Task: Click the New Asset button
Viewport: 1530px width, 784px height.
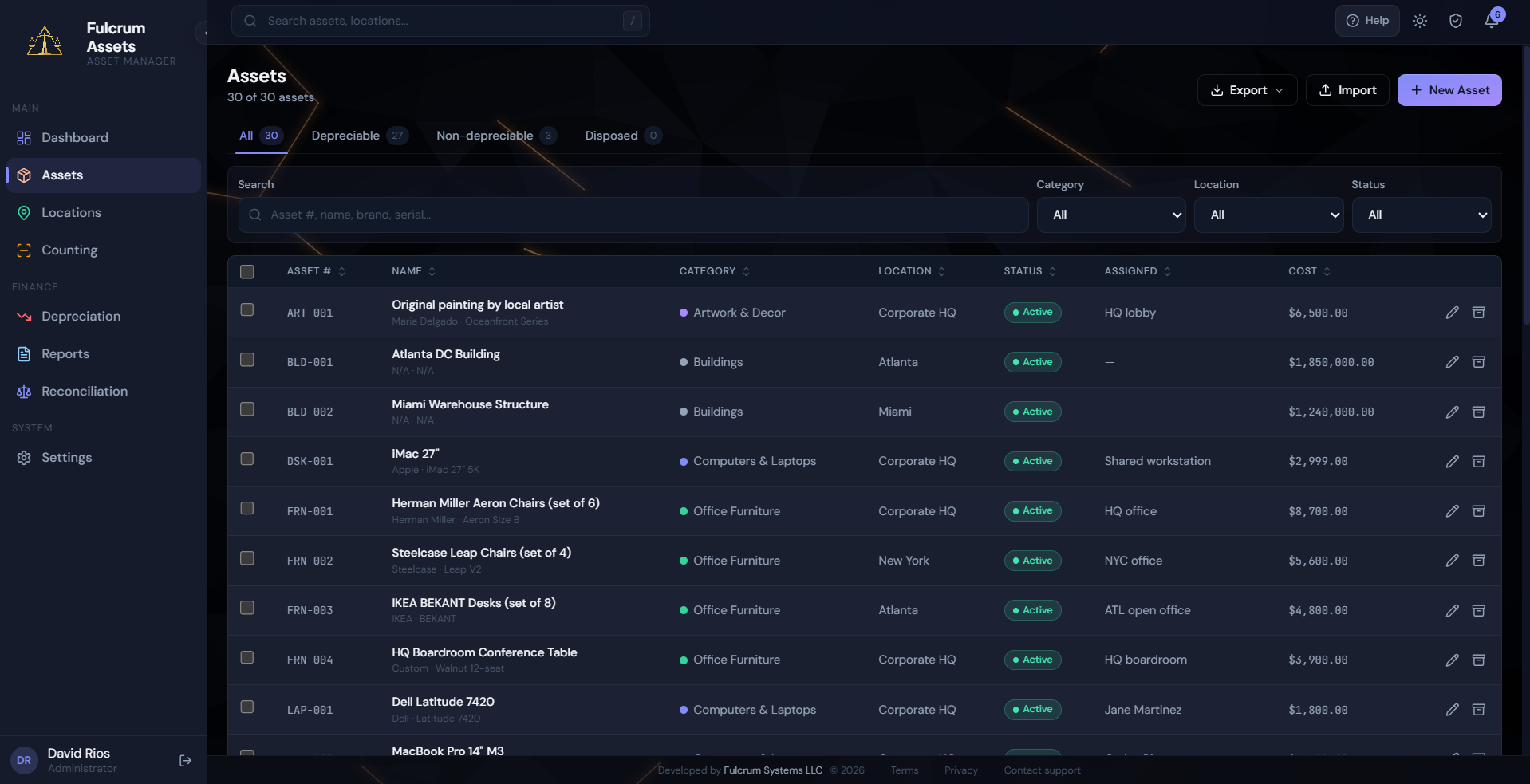Action: tap(1449, 90)
